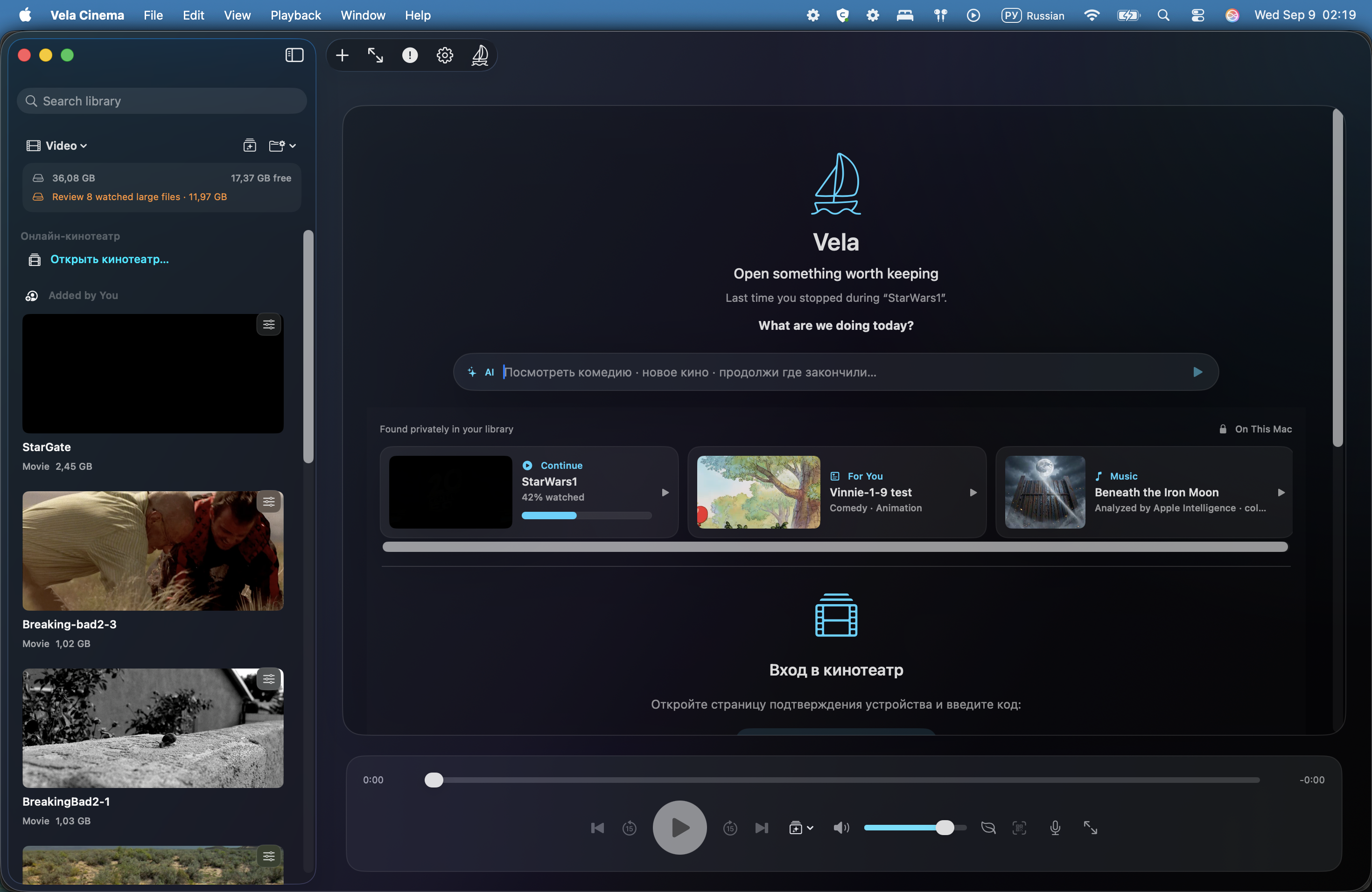1372x892 pixels.
Task: Open the File menu
Action: pyautogui.click(x=153, y=15)
